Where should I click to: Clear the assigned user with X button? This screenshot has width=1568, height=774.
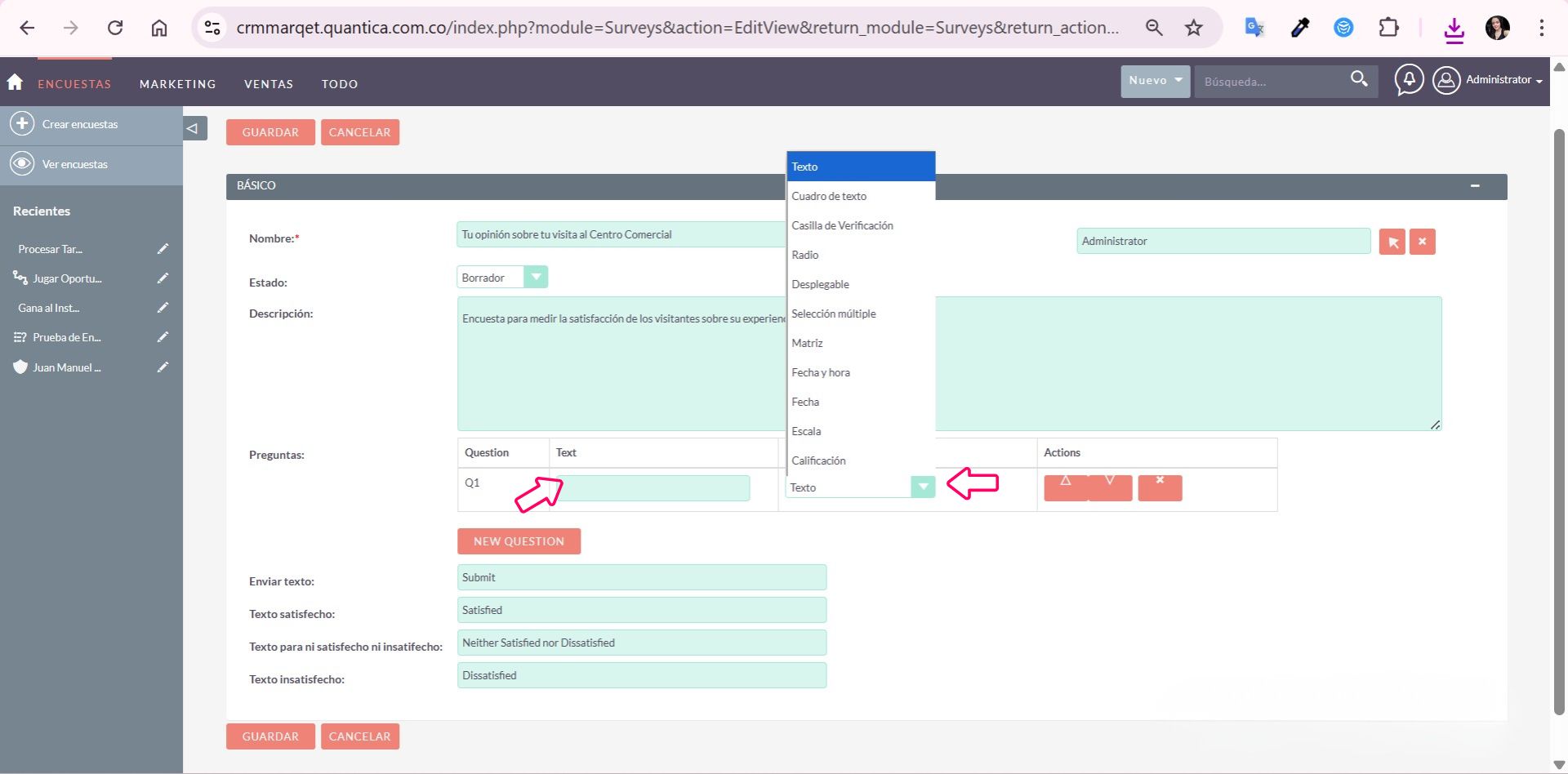[x=1422, y=242]
